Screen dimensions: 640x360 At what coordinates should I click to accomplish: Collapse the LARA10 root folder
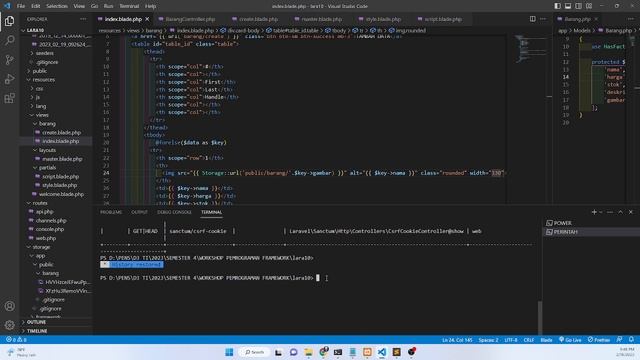56,30
